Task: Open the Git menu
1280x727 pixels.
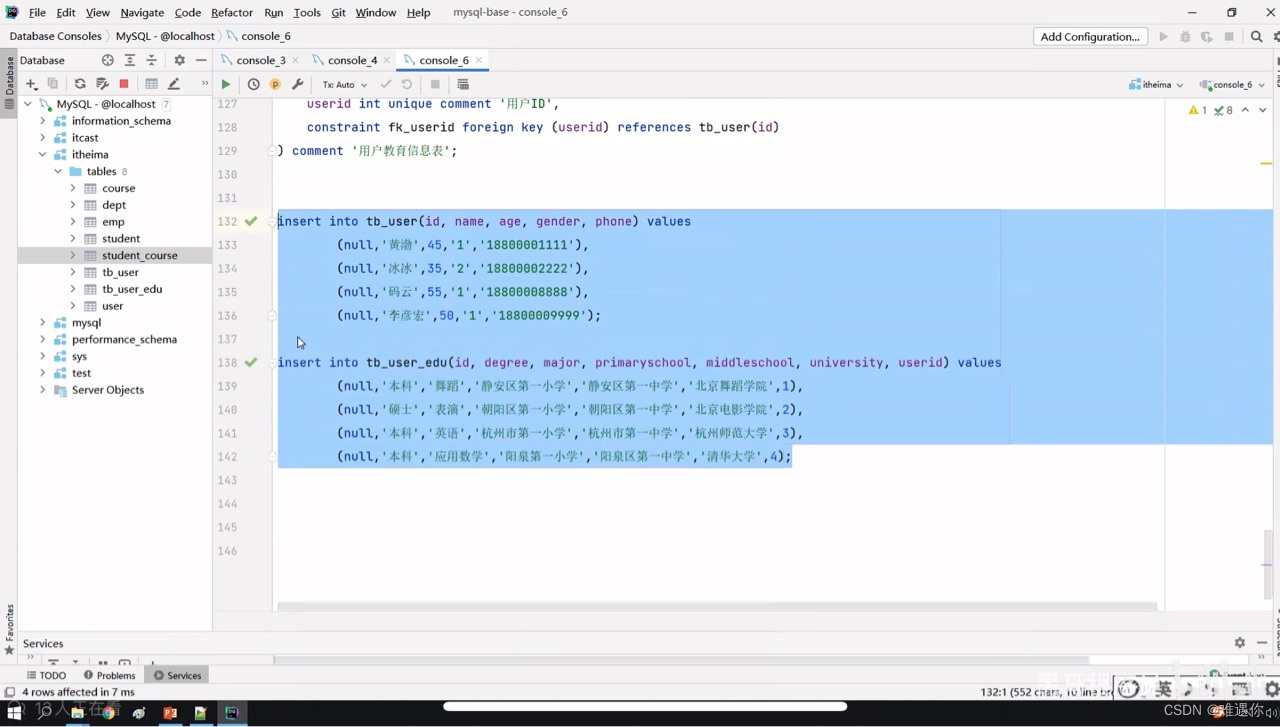Action: tap(338, 12)
